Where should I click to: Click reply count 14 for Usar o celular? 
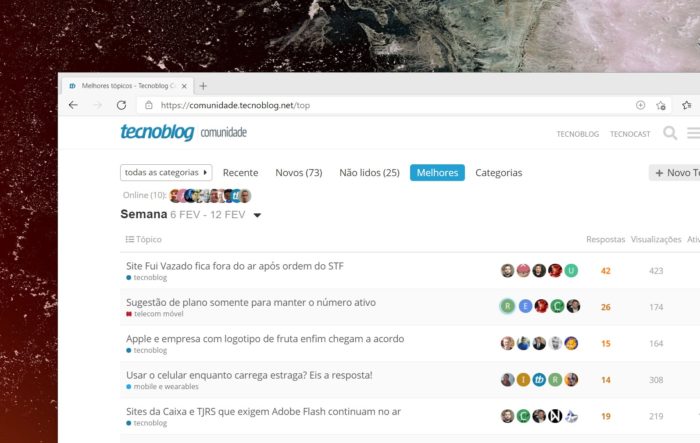605,380
